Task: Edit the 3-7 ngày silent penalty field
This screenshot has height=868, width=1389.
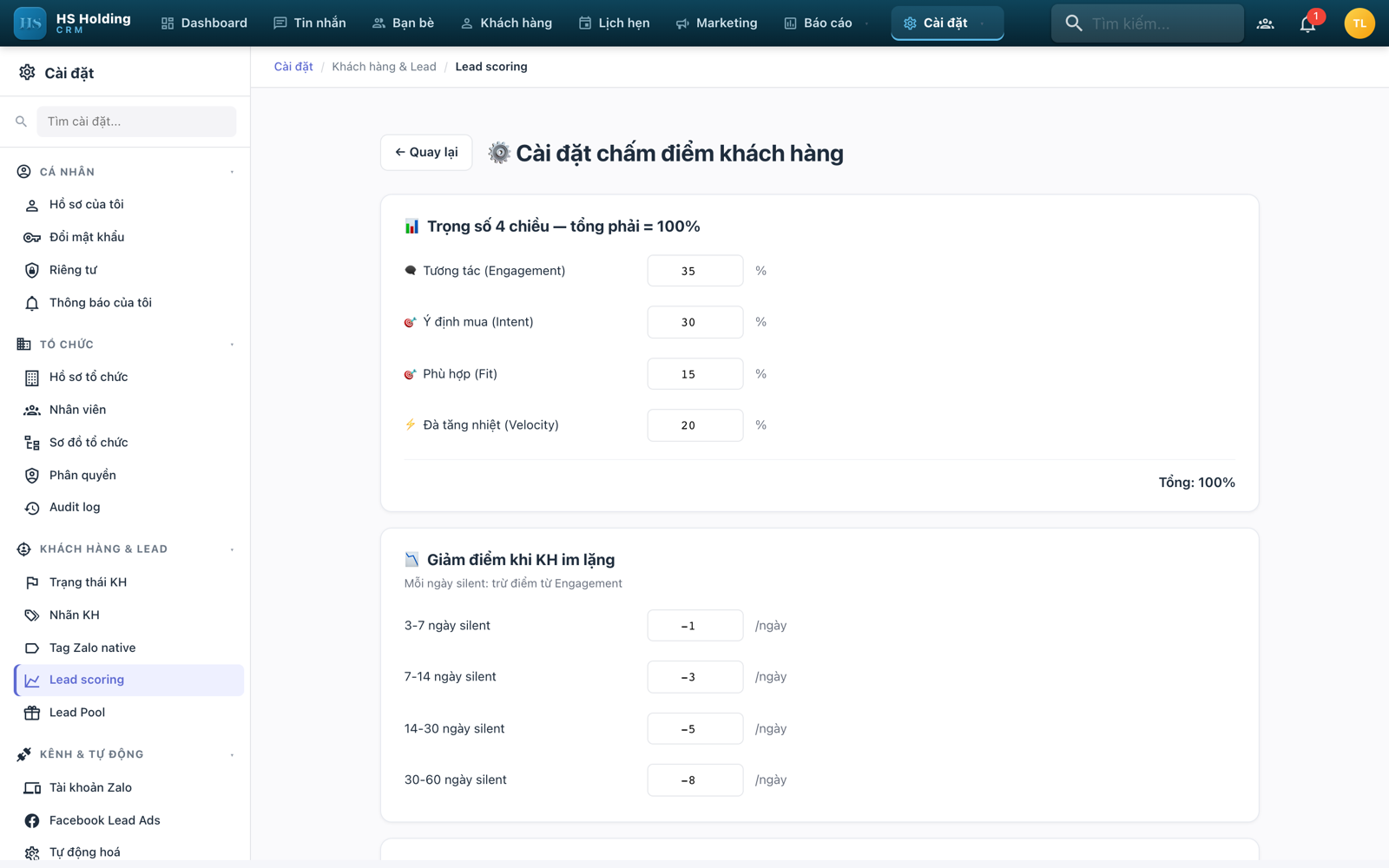Action: pos(695,626)
